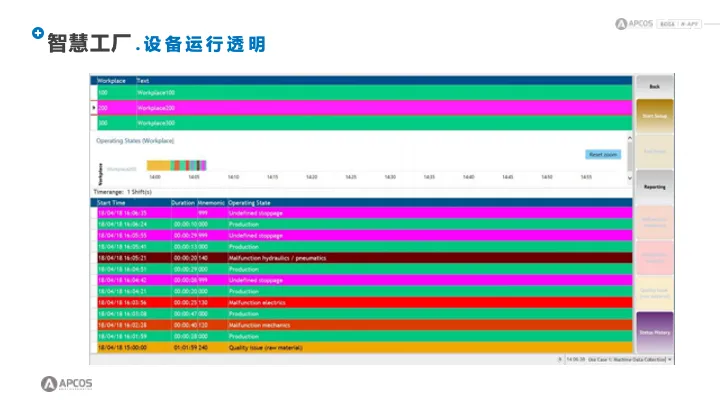The width and height of the screenshot is (720, 405).
Task: Click the Start Setup button
Action: coord(655,116)
